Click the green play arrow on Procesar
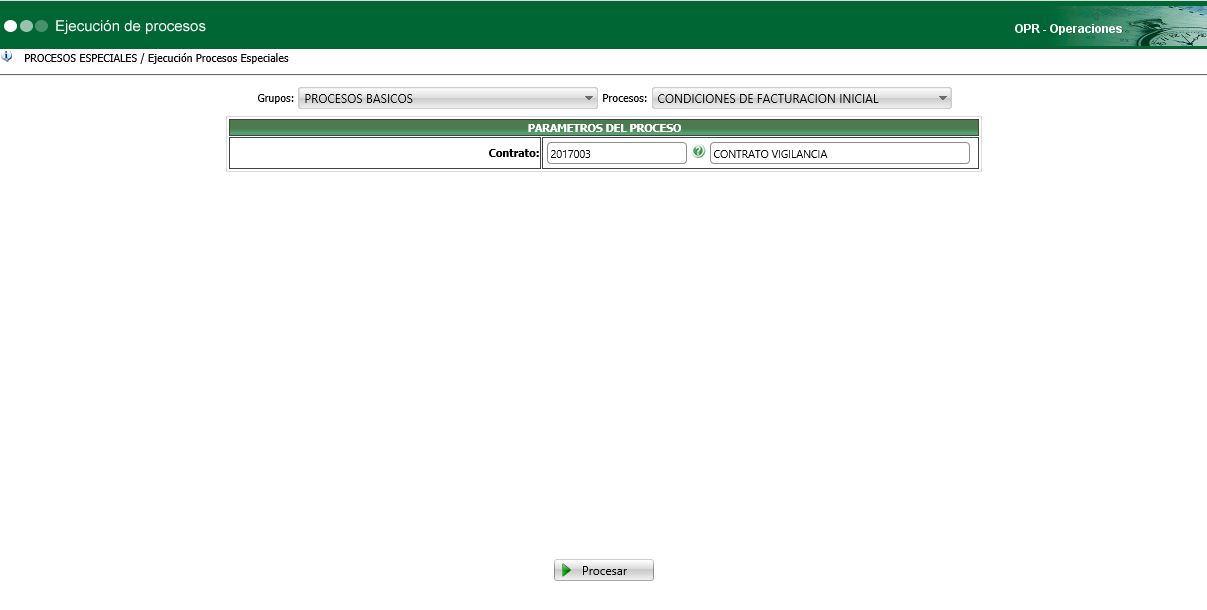1207x610 pixels. (567, 570)
